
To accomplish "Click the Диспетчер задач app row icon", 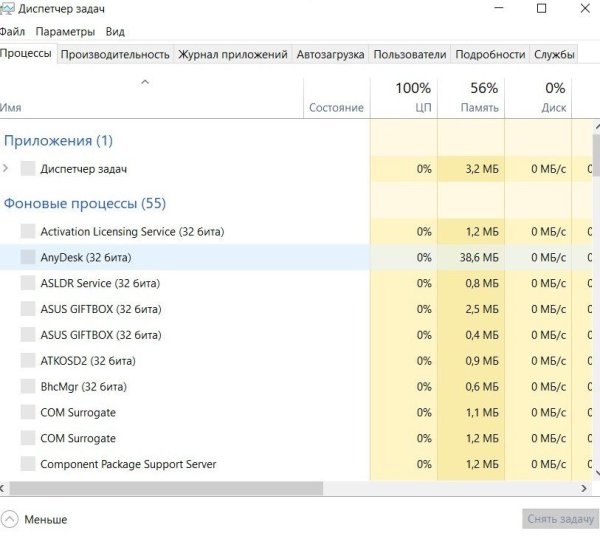I will [27, 169].
